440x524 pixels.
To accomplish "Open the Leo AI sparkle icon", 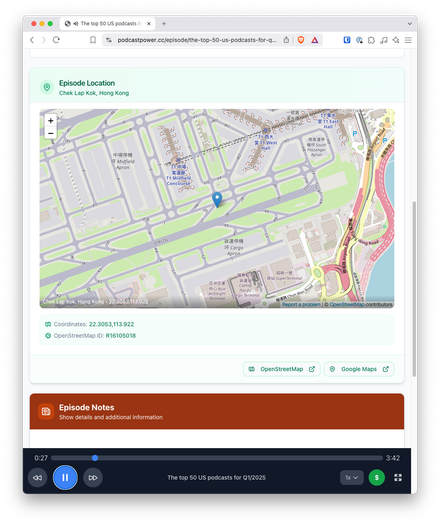I will (x=396, y=40).
